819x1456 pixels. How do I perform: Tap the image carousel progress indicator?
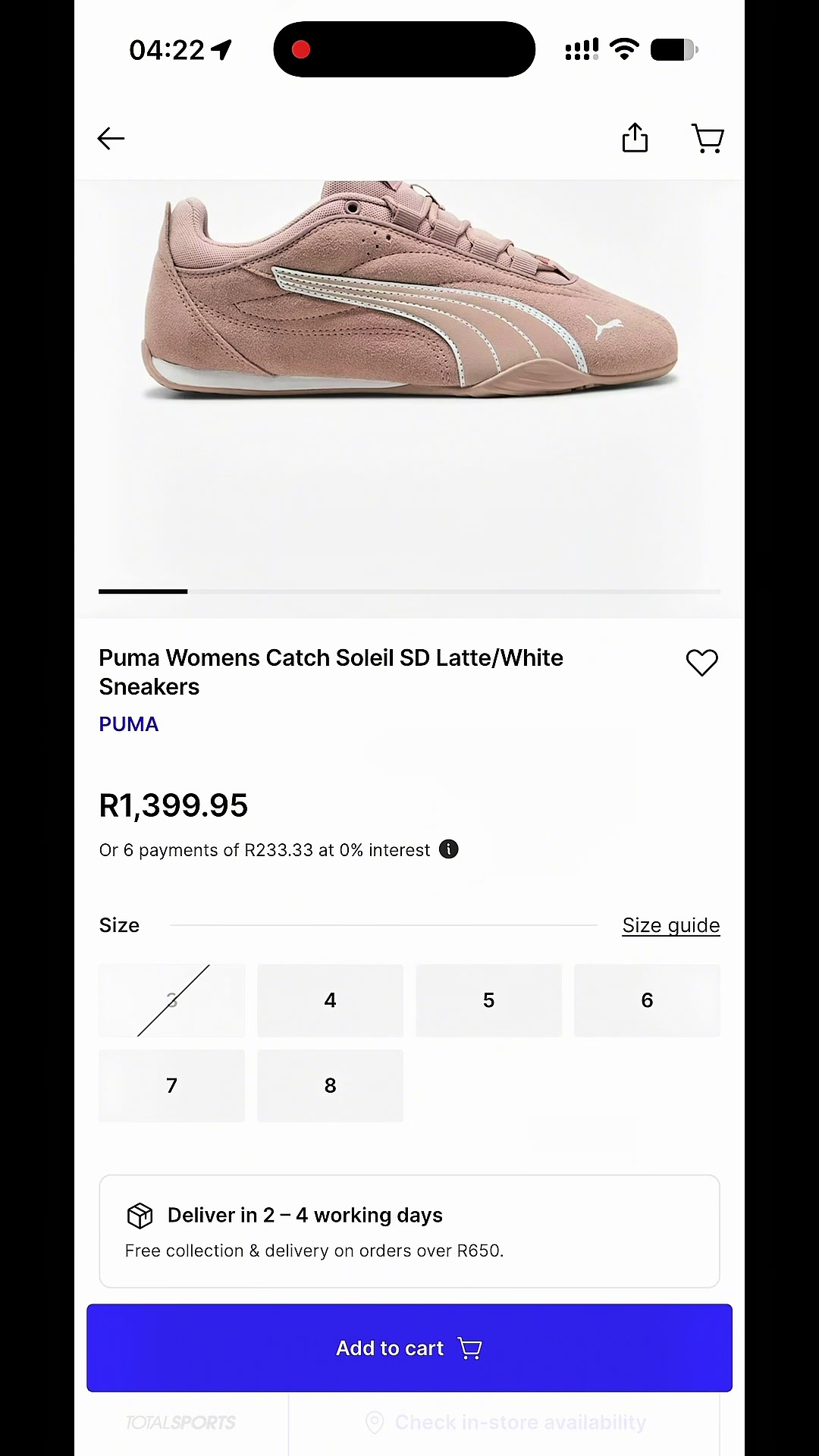coord(409,591)
